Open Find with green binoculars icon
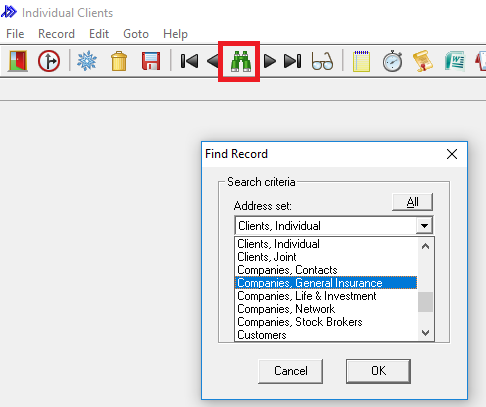486x407 pixels. [x=241, y=61]
